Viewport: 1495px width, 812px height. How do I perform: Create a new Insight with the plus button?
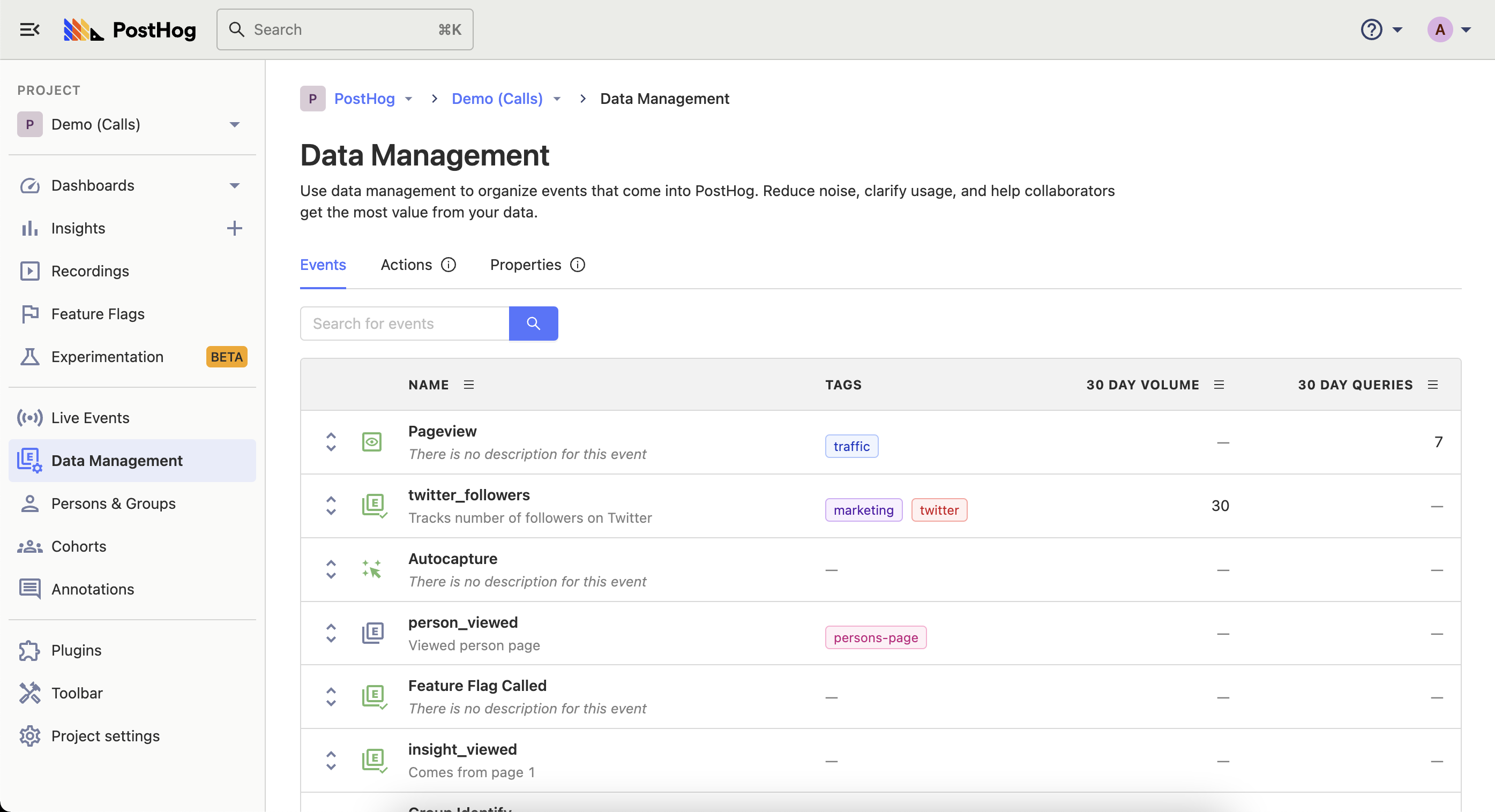coord(234,228)
